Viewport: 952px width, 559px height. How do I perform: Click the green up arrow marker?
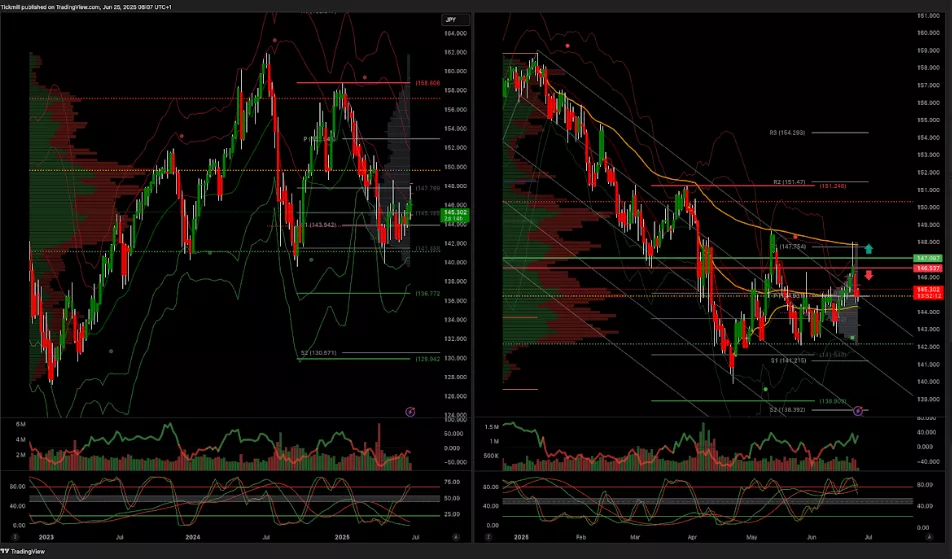[869, 248]
